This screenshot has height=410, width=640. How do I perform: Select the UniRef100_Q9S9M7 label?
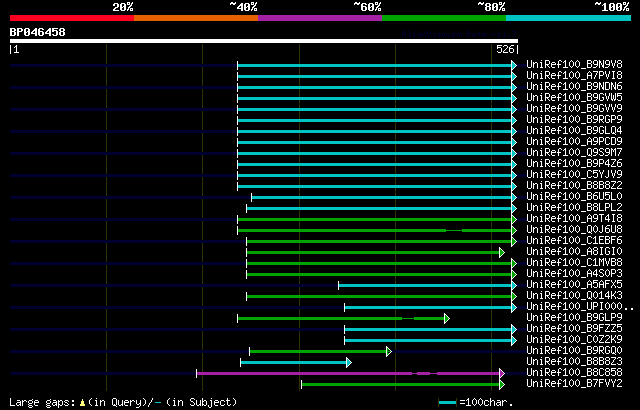574,153
